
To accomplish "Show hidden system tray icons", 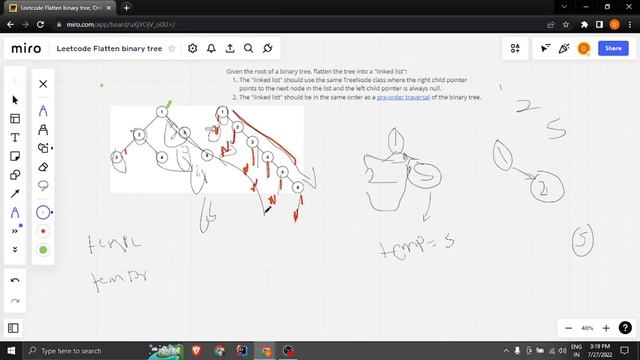I will (506, 351).
